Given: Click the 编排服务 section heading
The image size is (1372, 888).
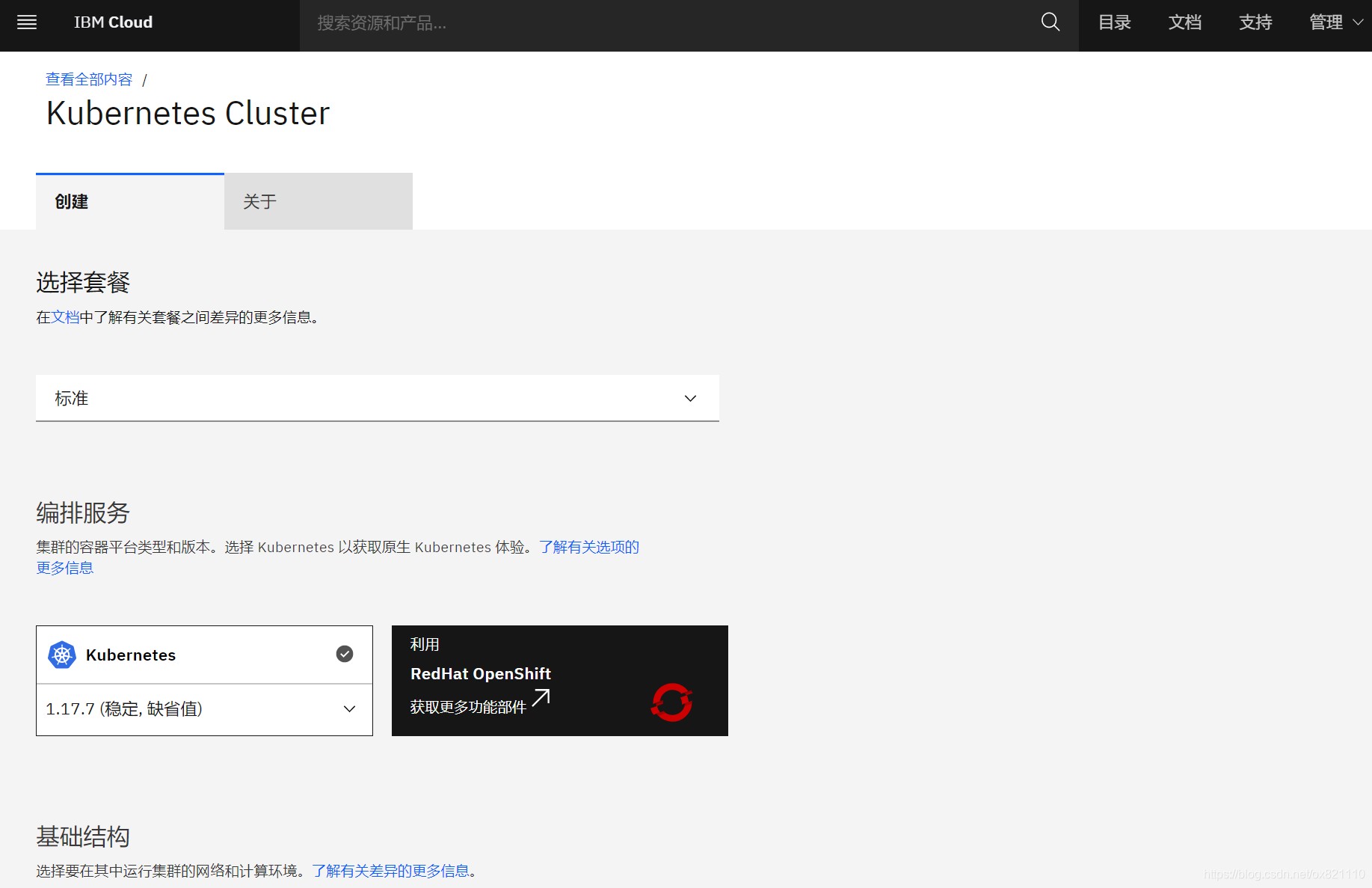Looking at the screenshot, I should pyautogui.click(x=83, y=513).
